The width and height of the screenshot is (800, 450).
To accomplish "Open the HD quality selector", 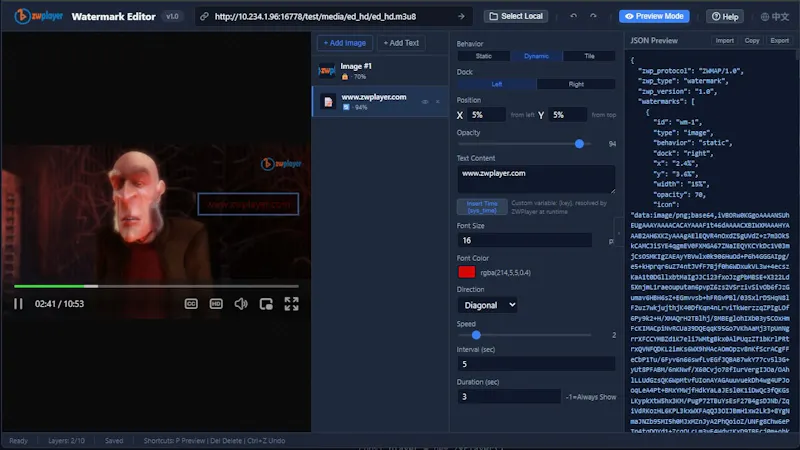I will tap(216, 304).
